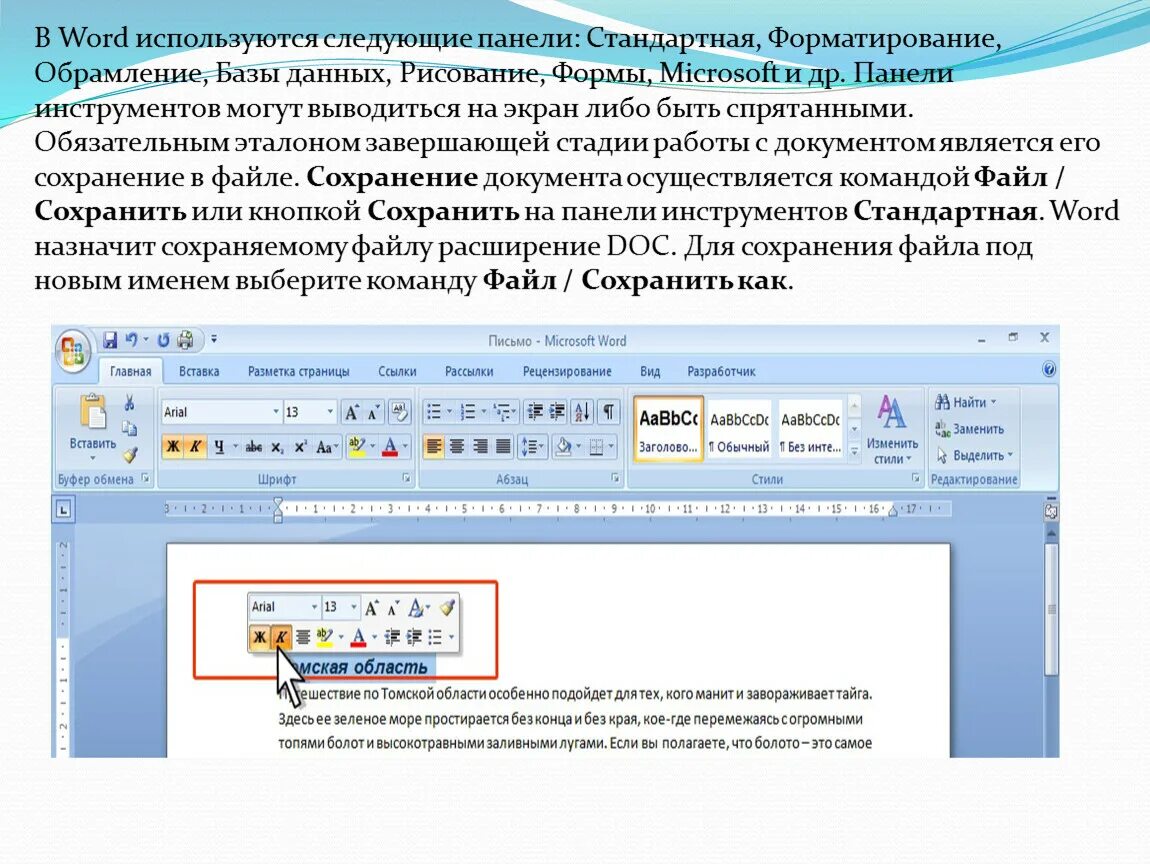Screen dimensions: 1150x864
Task: Switch to the Вставка tab
Action: [199, 372]
